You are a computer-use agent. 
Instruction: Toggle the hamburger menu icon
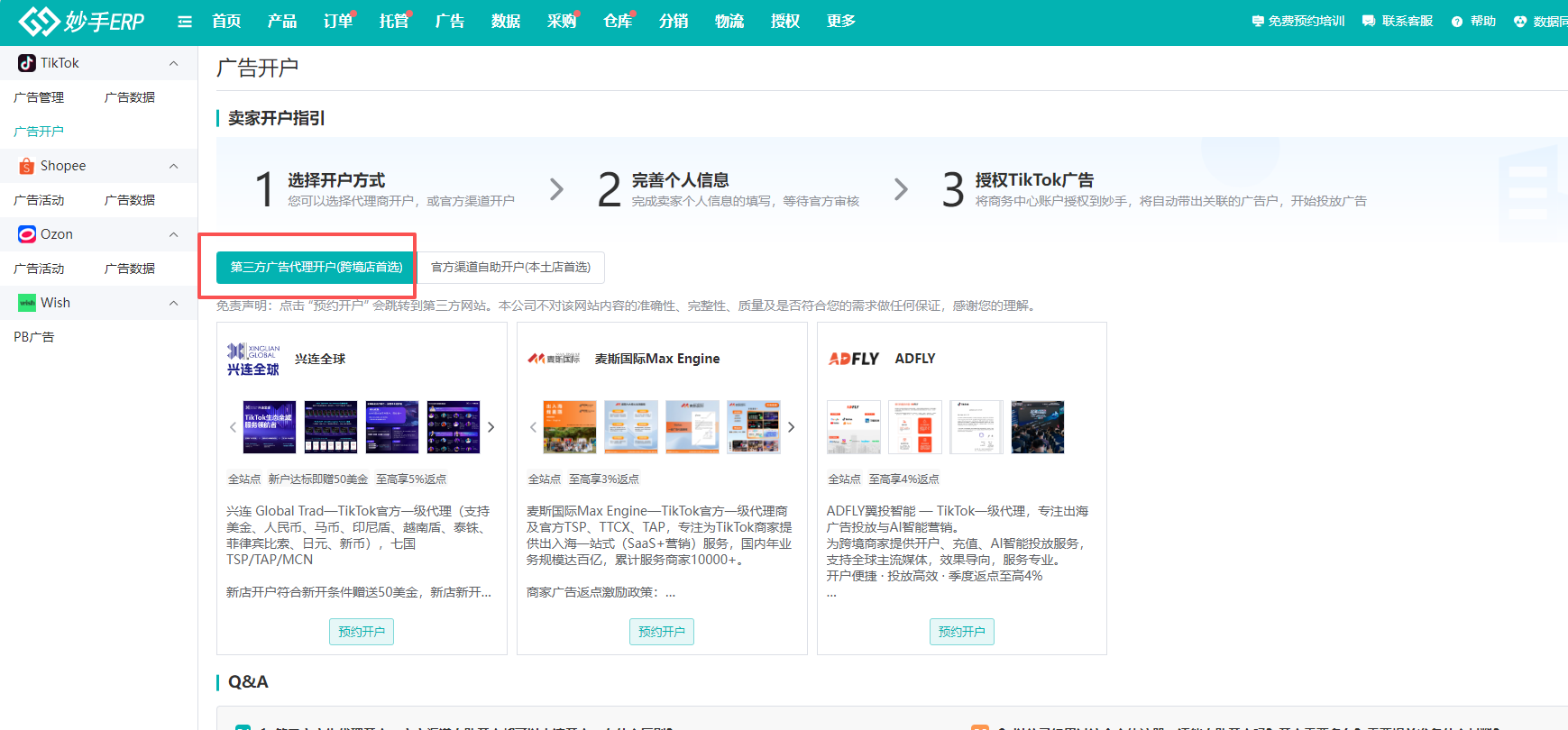pos(185,22)
